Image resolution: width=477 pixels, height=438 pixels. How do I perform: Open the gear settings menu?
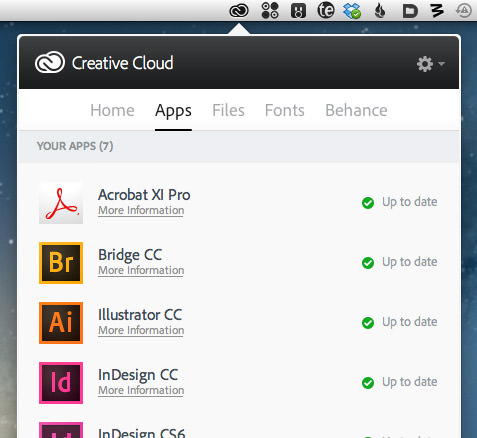pyautogui.click(x=430, y=63)
